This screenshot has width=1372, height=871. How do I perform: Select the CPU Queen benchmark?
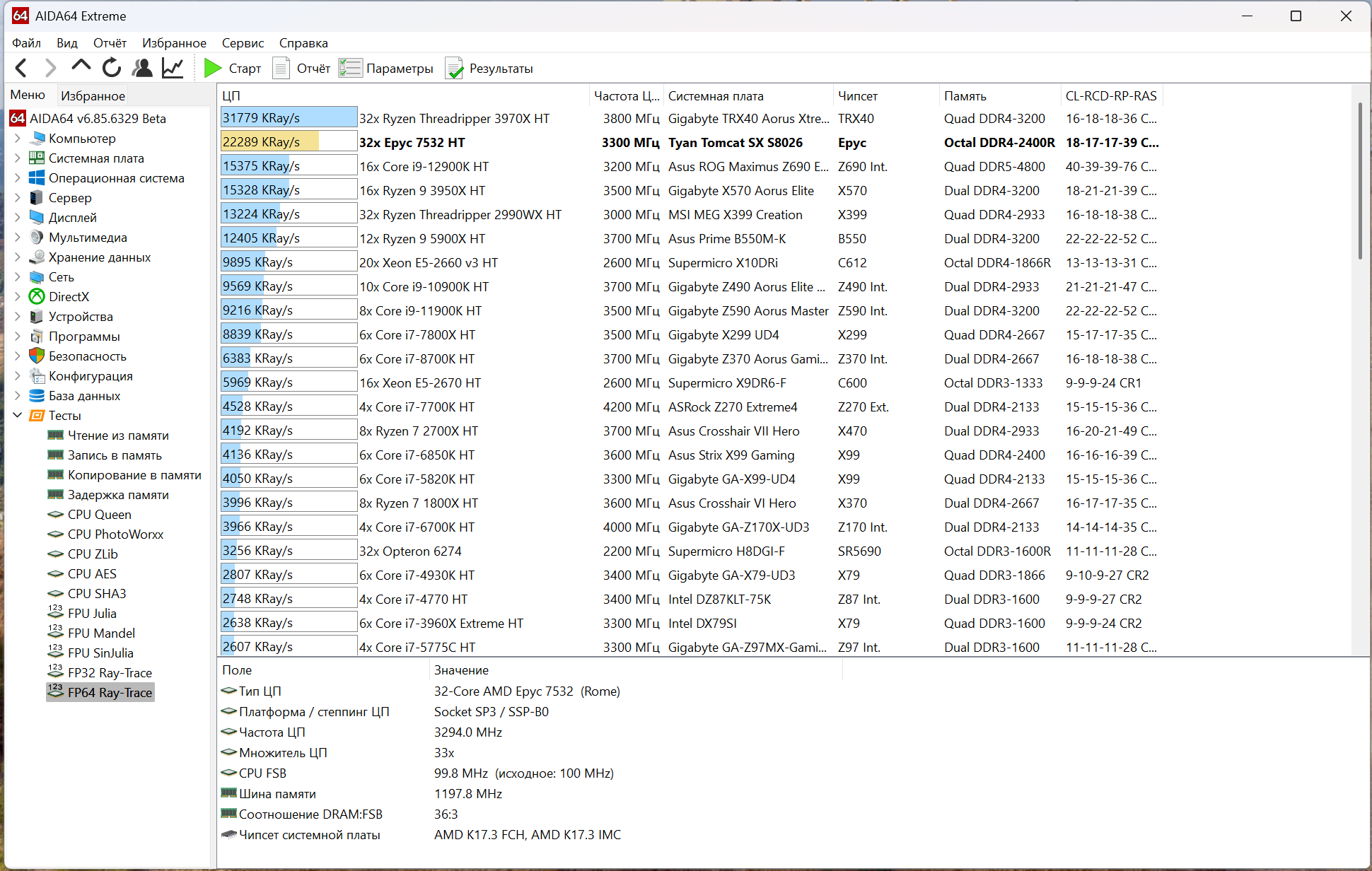99,515
